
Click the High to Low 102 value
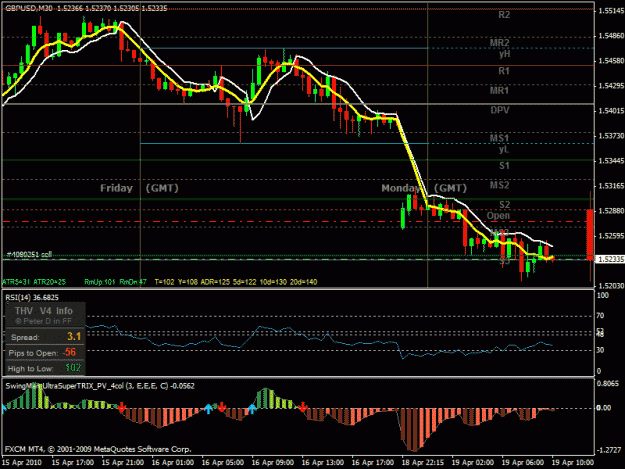[x=73, y=367]
